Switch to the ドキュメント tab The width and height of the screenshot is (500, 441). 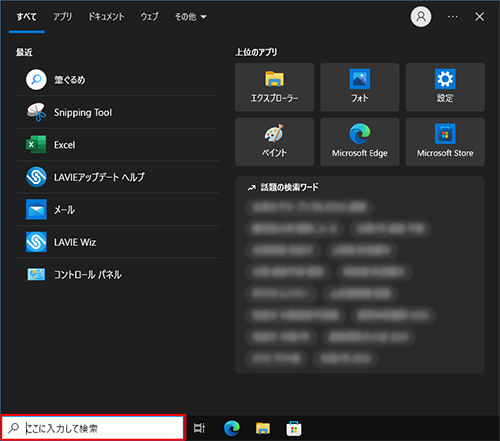tap(106, 17)
